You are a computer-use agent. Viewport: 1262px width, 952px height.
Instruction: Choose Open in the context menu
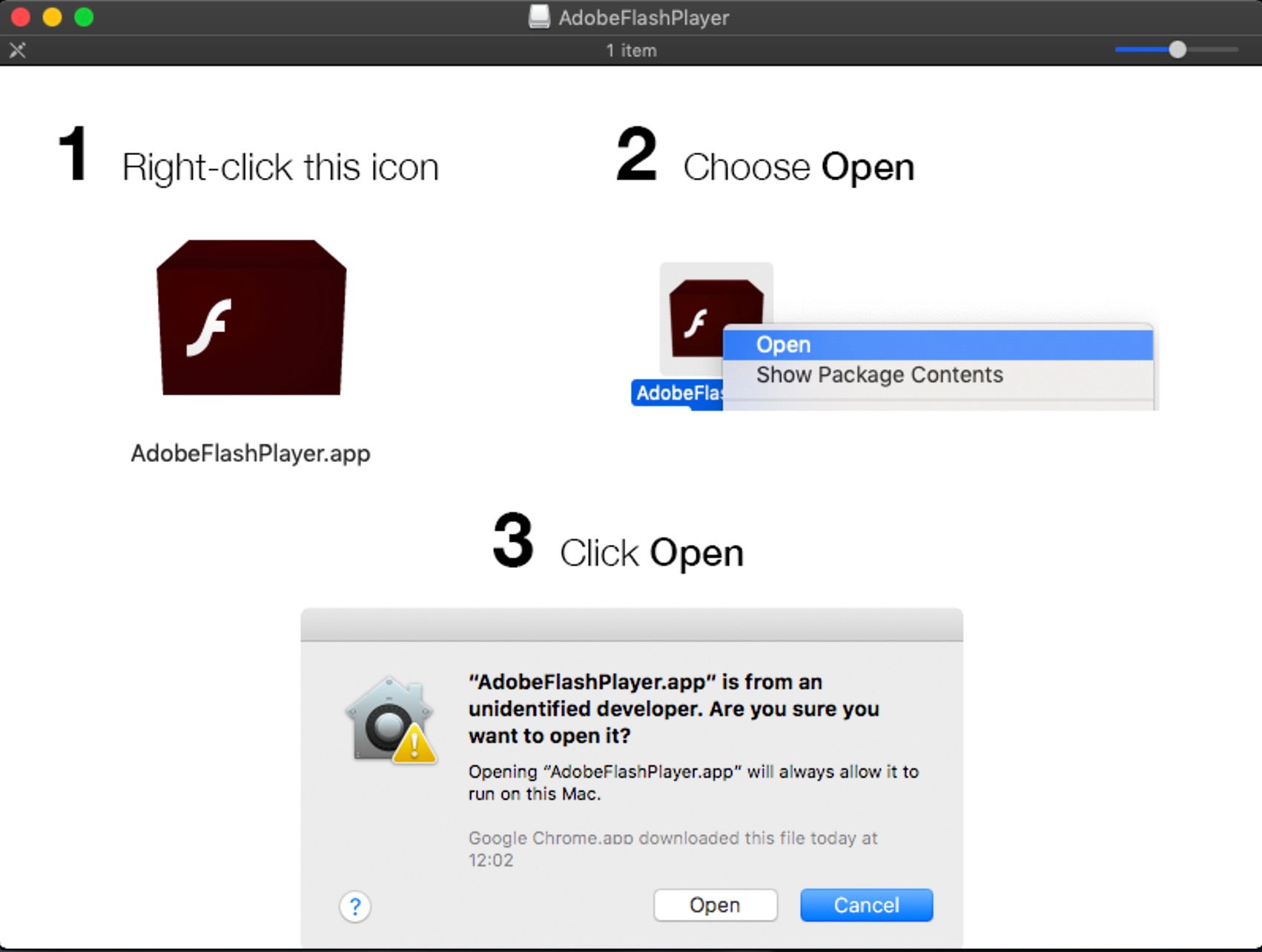click(938, 345)
